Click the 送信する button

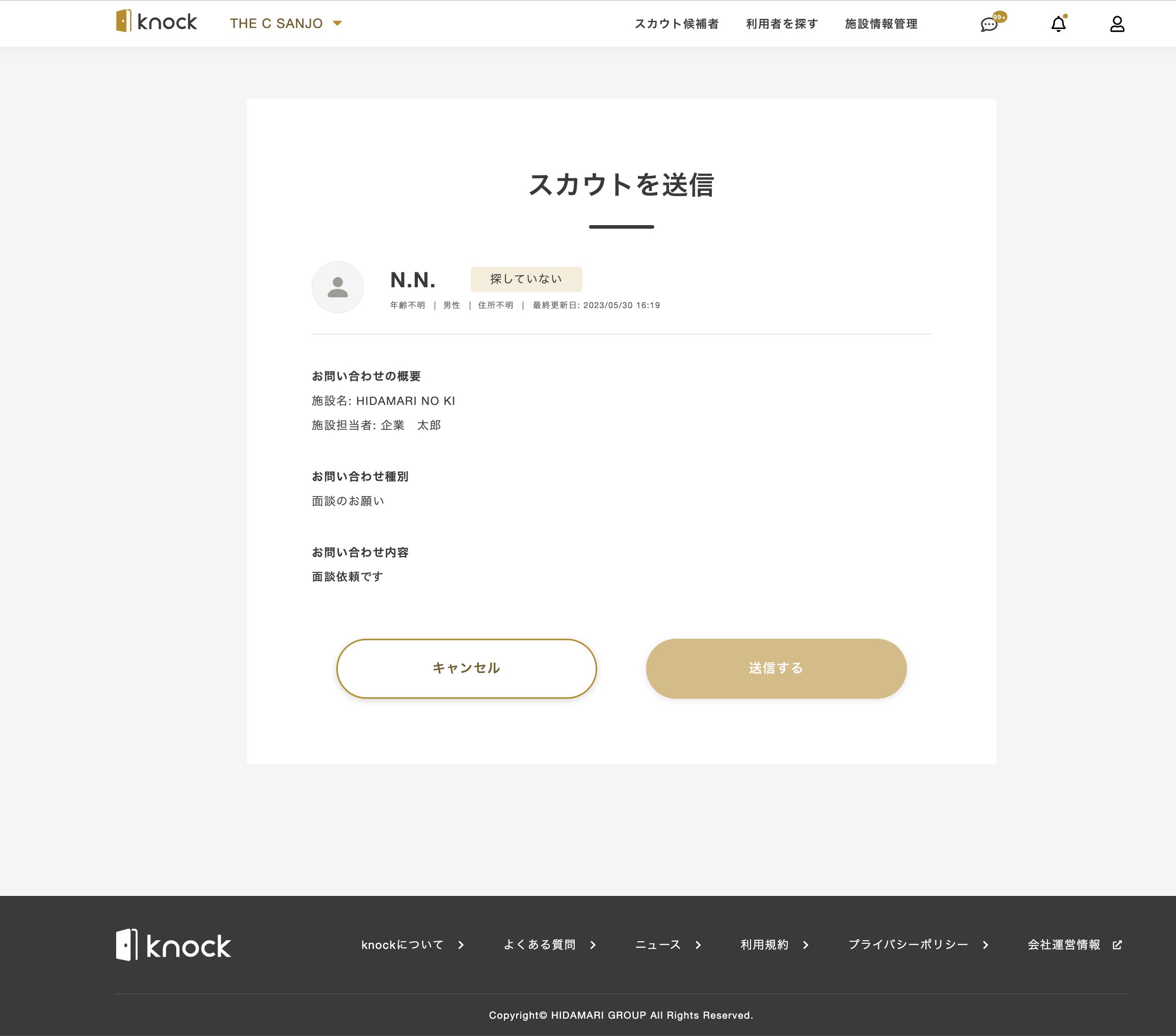(x=776, y=668)
